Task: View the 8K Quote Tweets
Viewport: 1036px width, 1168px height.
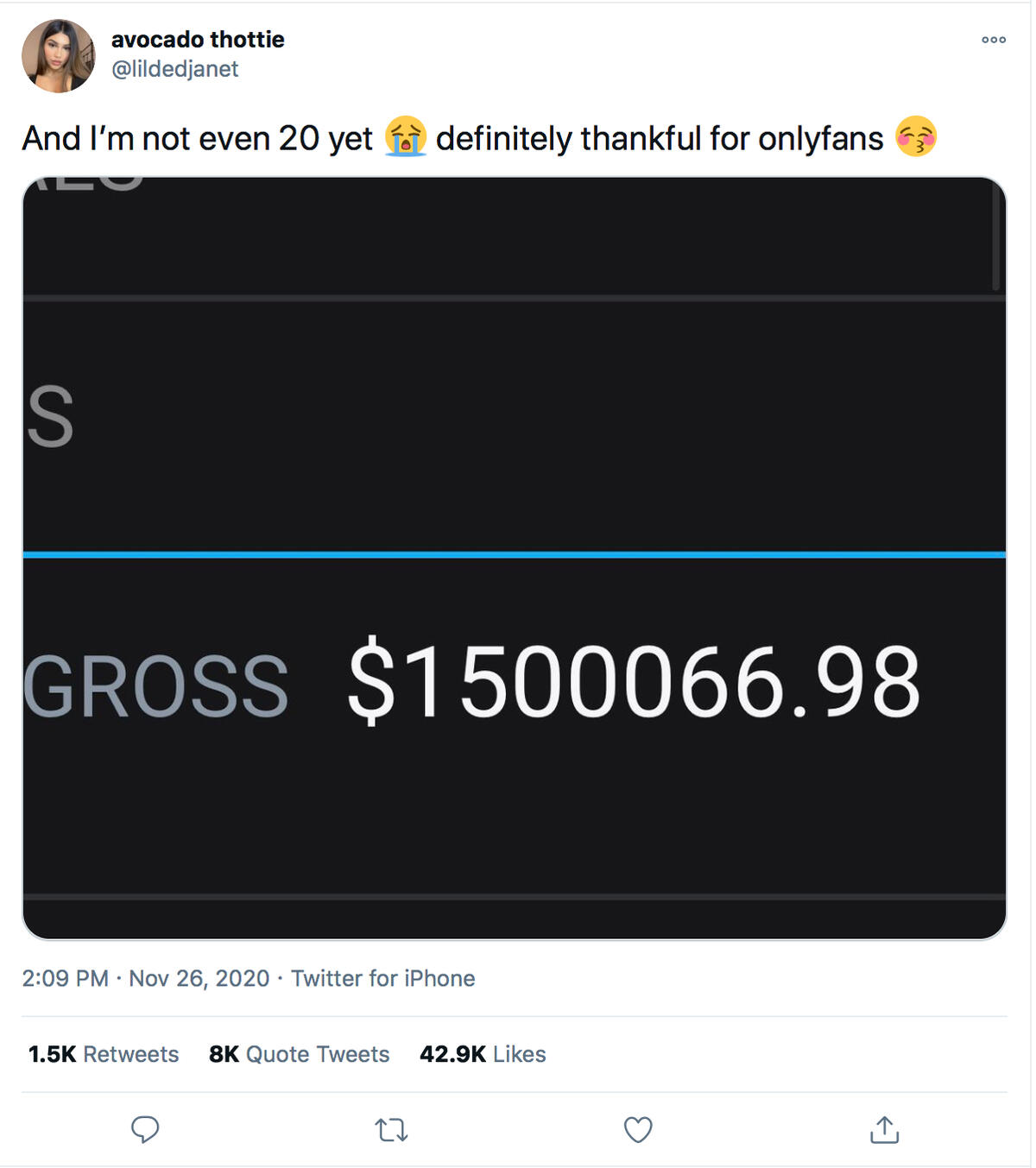Action: pos(300,1054)
